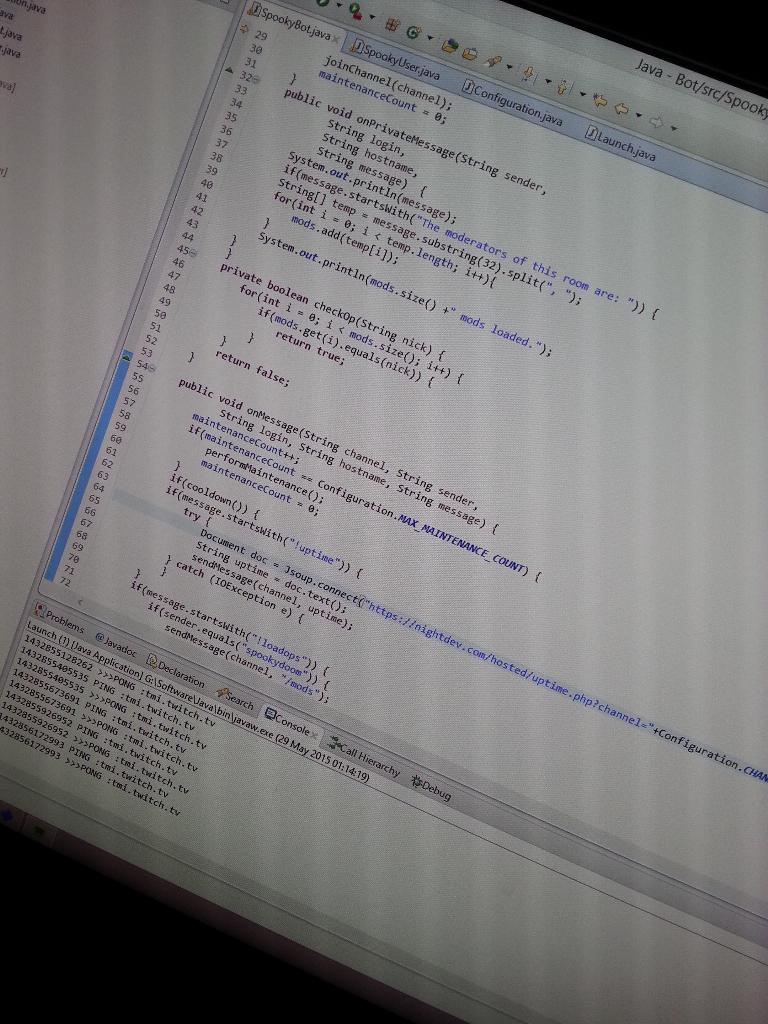The image size is (768, 1024).
Task: Close the SpookyBot.java editor tab
Action: pyautogui.click(x=336, y=39)
